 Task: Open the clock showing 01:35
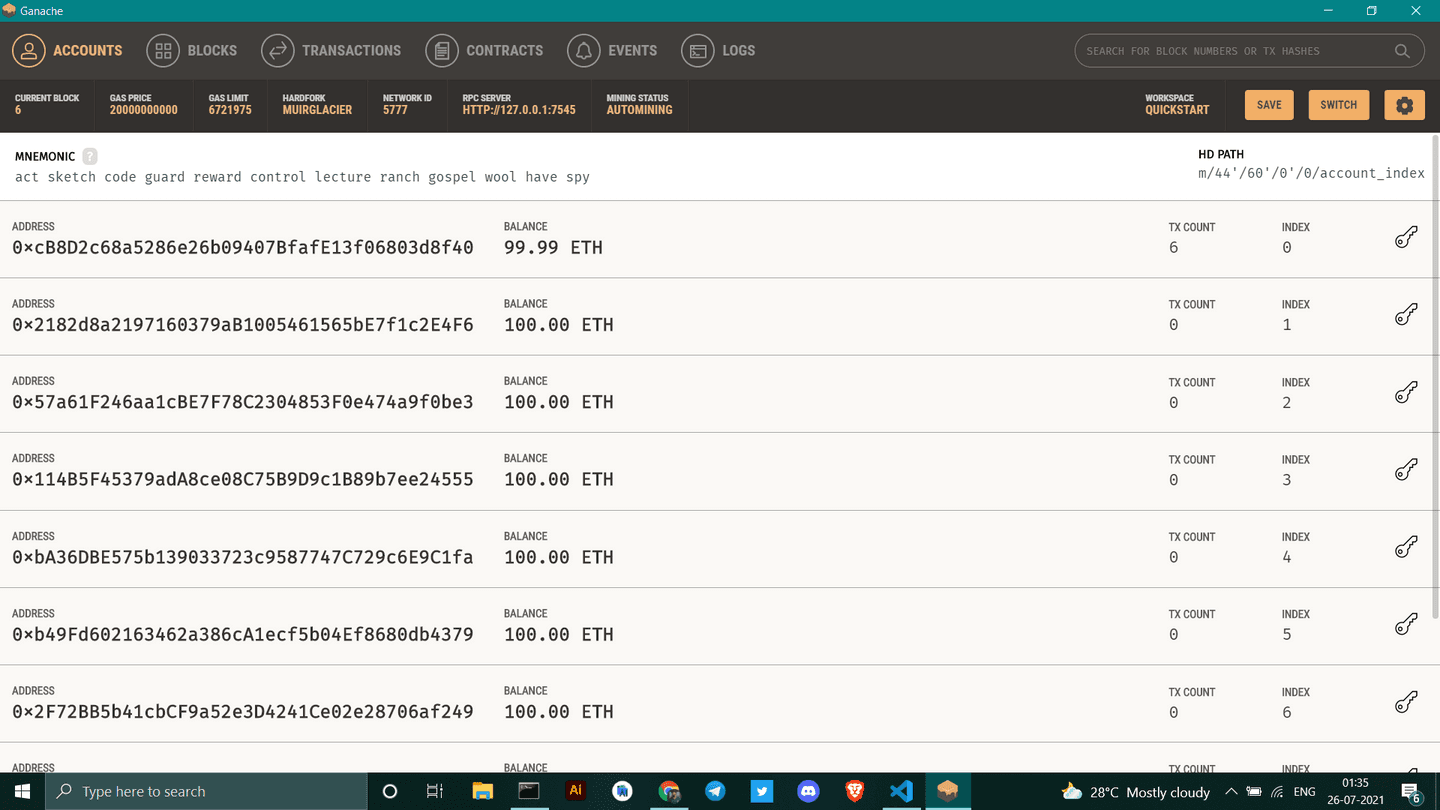(x=1355, y=791)
